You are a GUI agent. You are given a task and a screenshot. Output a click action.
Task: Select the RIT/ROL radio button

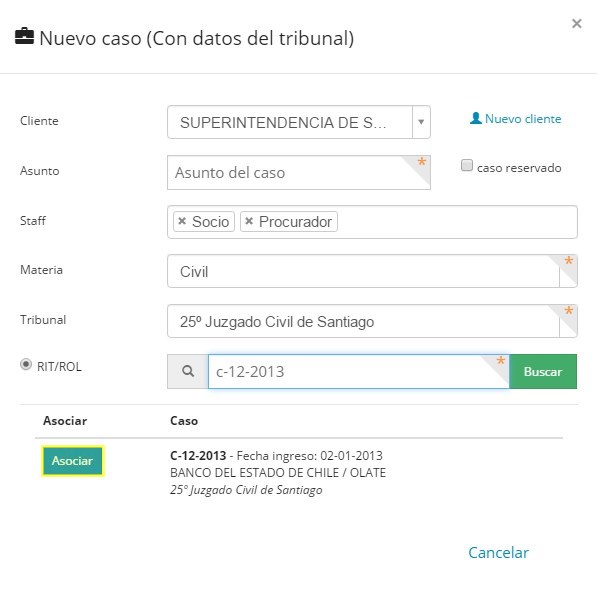pyautogui.click(x=26, y=365)
